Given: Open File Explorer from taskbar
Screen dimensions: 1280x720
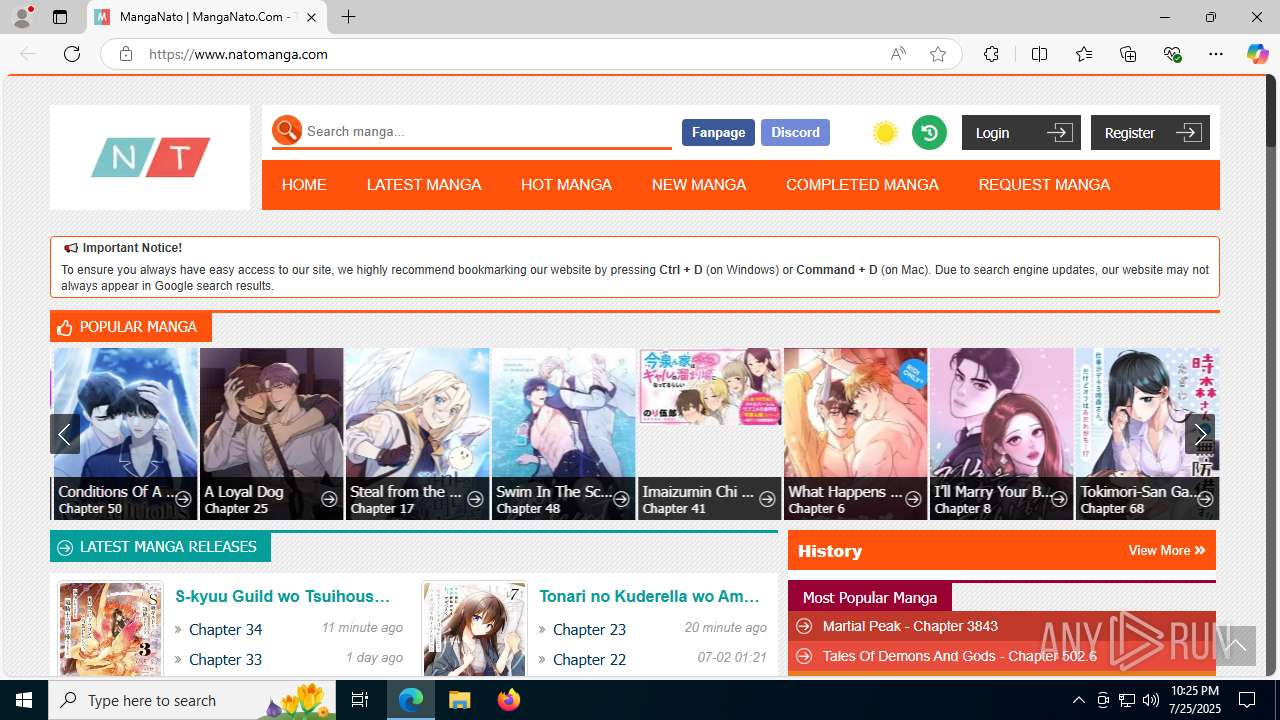Looking at the screenshot, I should pyautogui.click(x=459, y=700).
